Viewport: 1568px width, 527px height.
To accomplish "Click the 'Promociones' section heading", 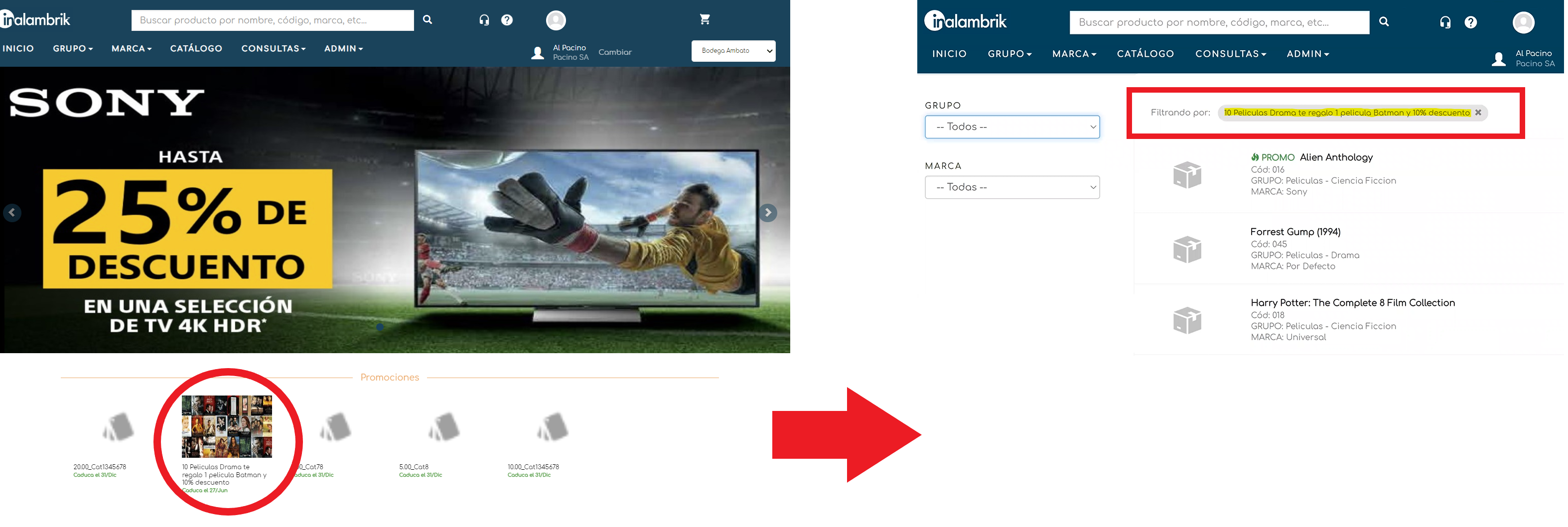I will [x=390, y=377].
